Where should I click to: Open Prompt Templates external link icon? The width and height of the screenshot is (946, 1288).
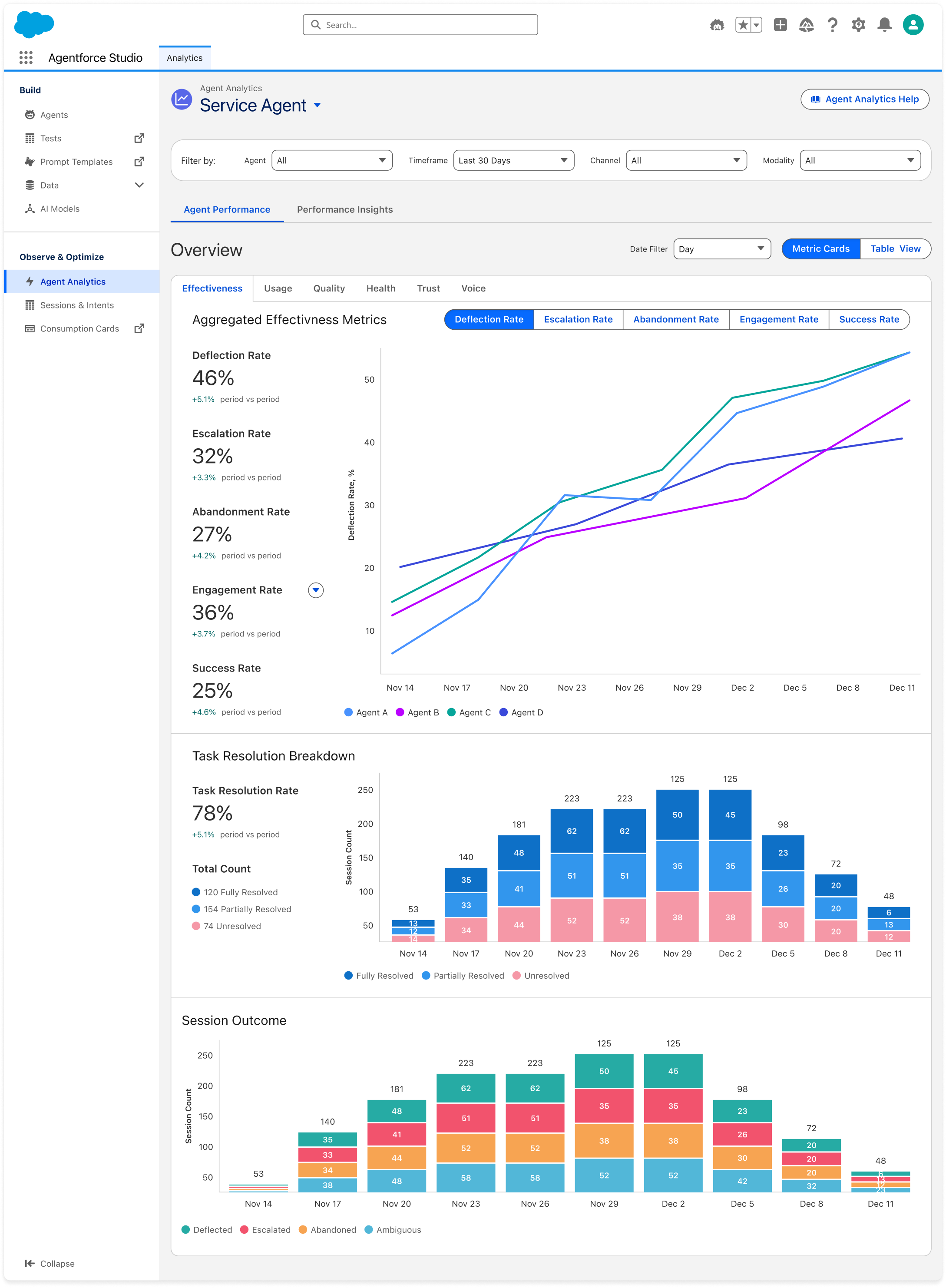point(139,162)
